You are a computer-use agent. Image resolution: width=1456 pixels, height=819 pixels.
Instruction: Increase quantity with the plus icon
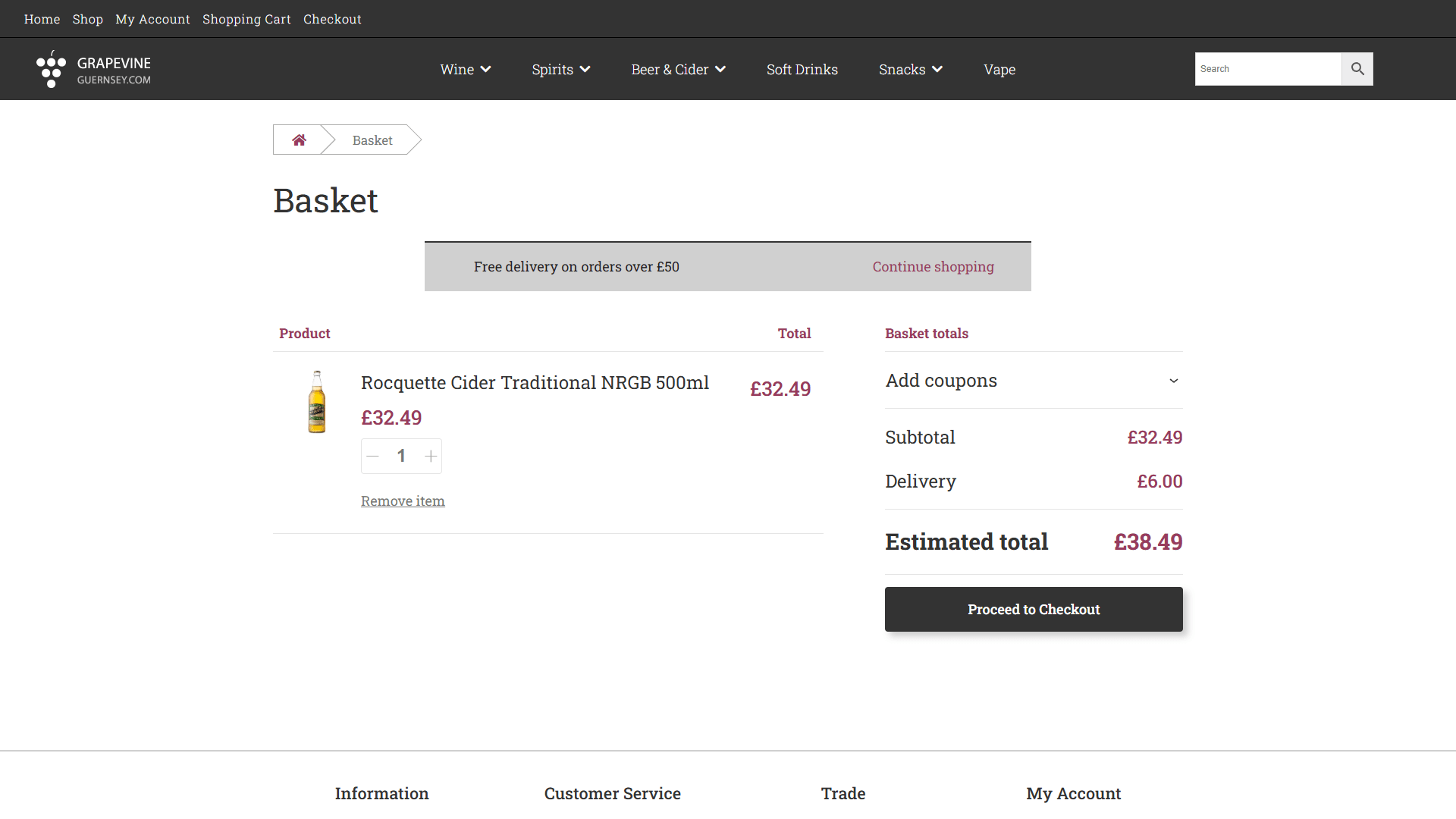click(431, 457)
